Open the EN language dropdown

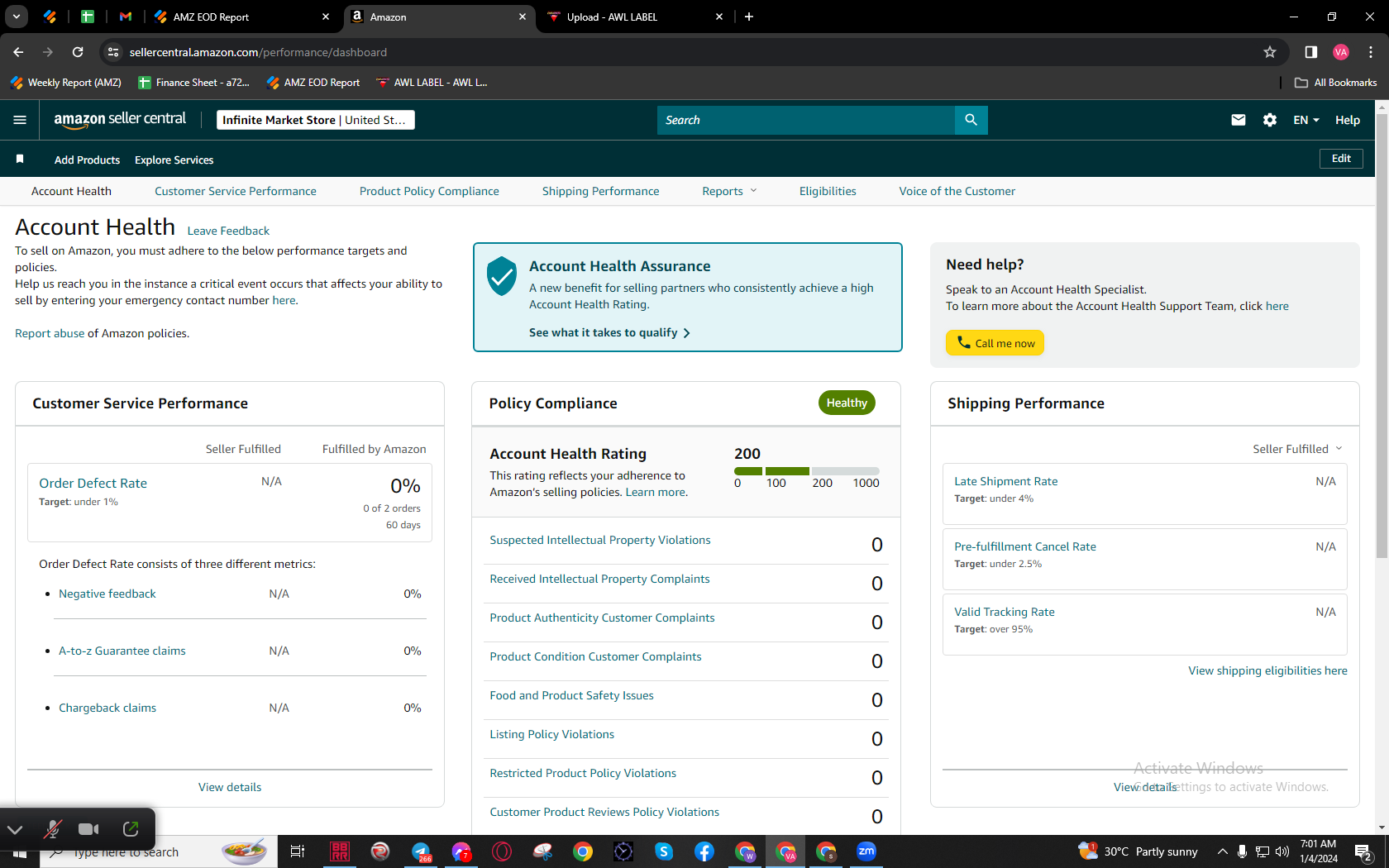tap(1306, 120)
